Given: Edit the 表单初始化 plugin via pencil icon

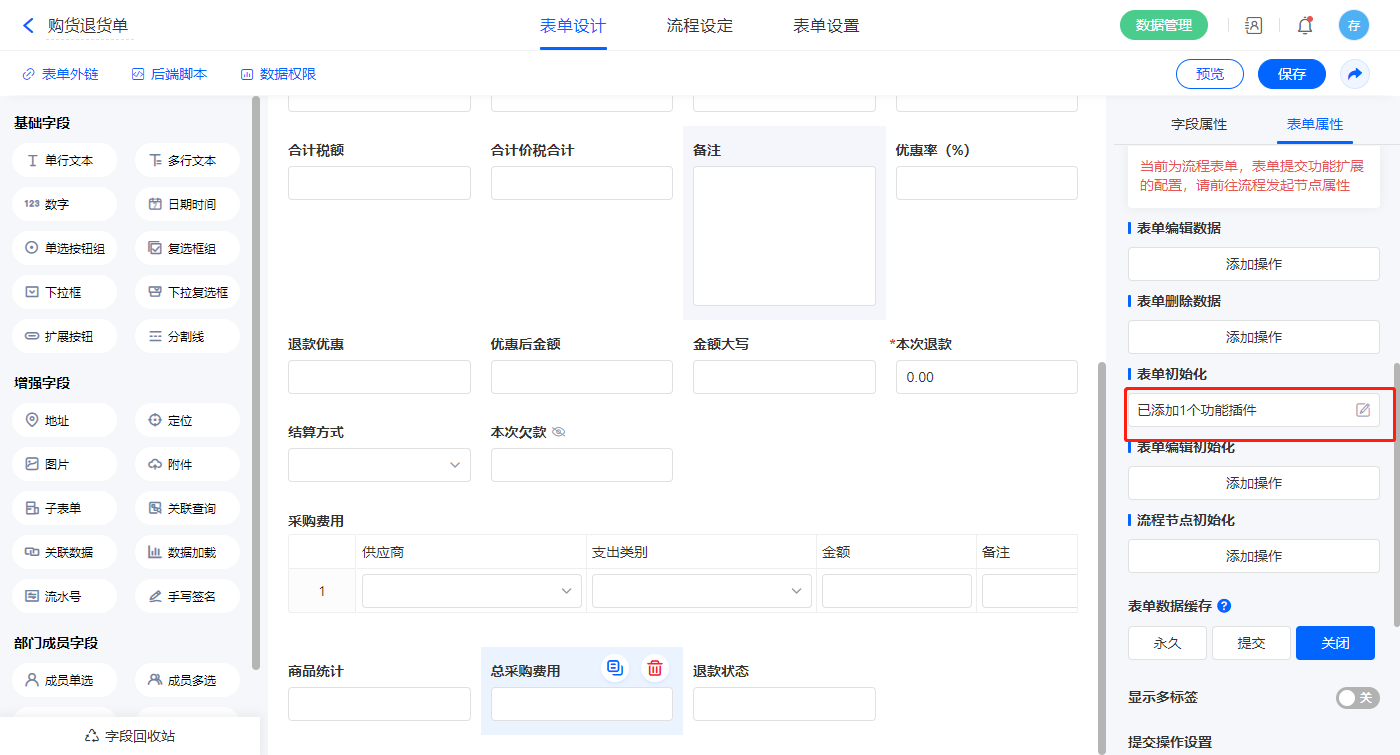Looking at the screenshot, I should coord(1362,410).
